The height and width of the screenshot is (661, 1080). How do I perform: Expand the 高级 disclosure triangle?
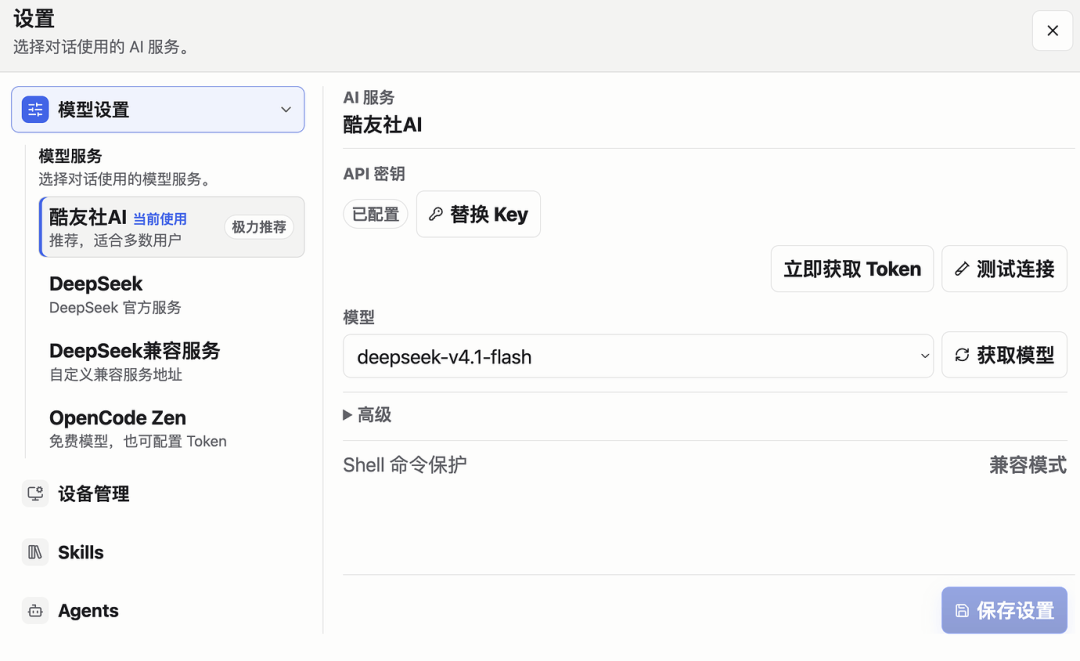tap(347, 415)
